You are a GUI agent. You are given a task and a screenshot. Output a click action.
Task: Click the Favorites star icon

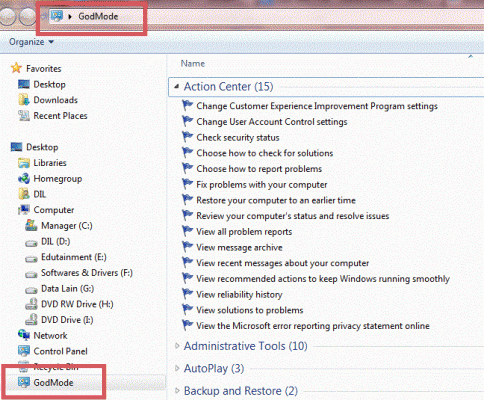(x=16, y=68)
